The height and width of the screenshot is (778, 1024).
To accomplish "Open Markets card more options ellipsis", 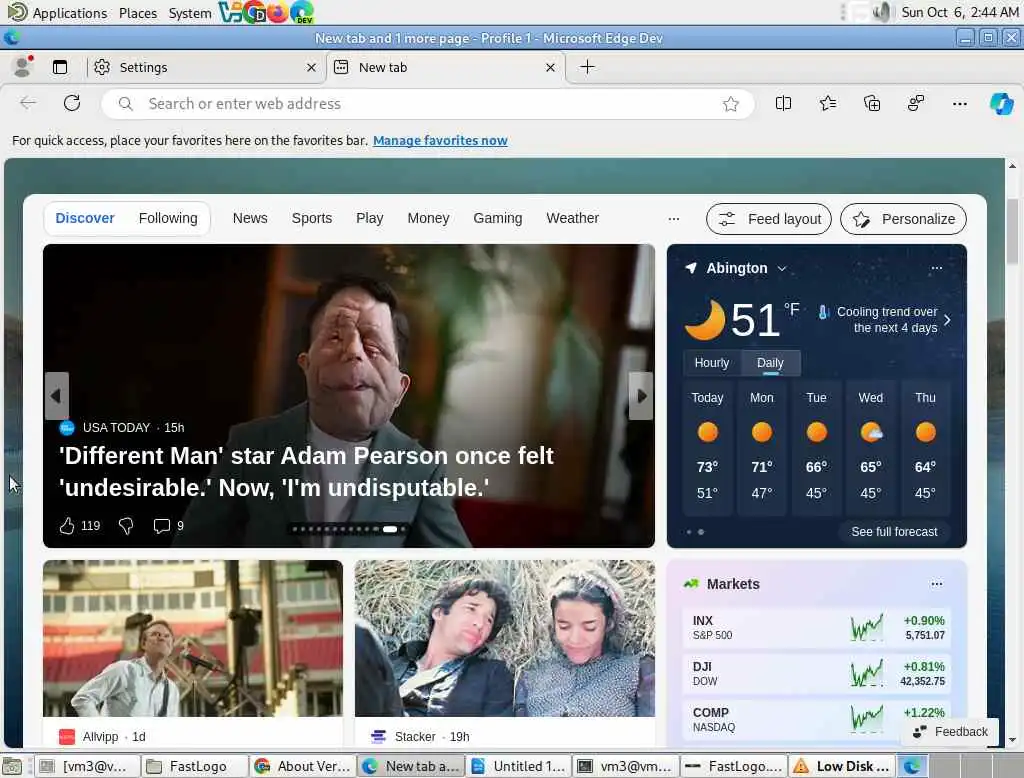I will pyautogui.click(x=936, y=584).
